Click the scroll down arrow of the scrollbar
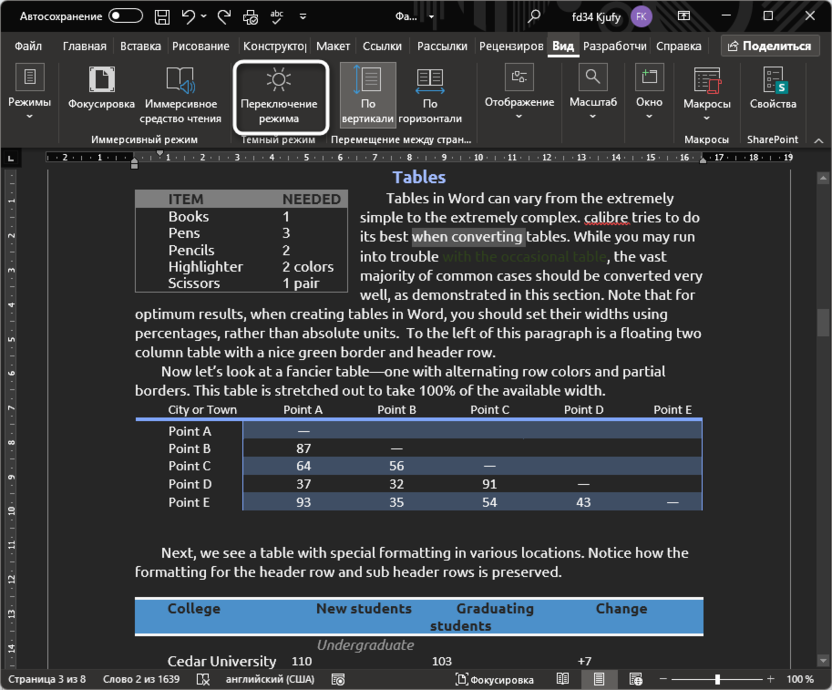This screenshot has width=832, height=690. pyautogui.click(x=823, y=661)
